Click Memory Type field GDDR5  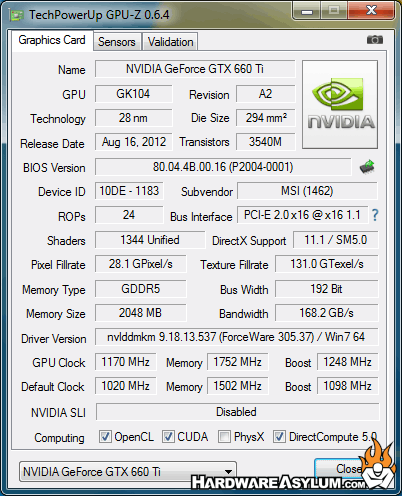point(141,289)
